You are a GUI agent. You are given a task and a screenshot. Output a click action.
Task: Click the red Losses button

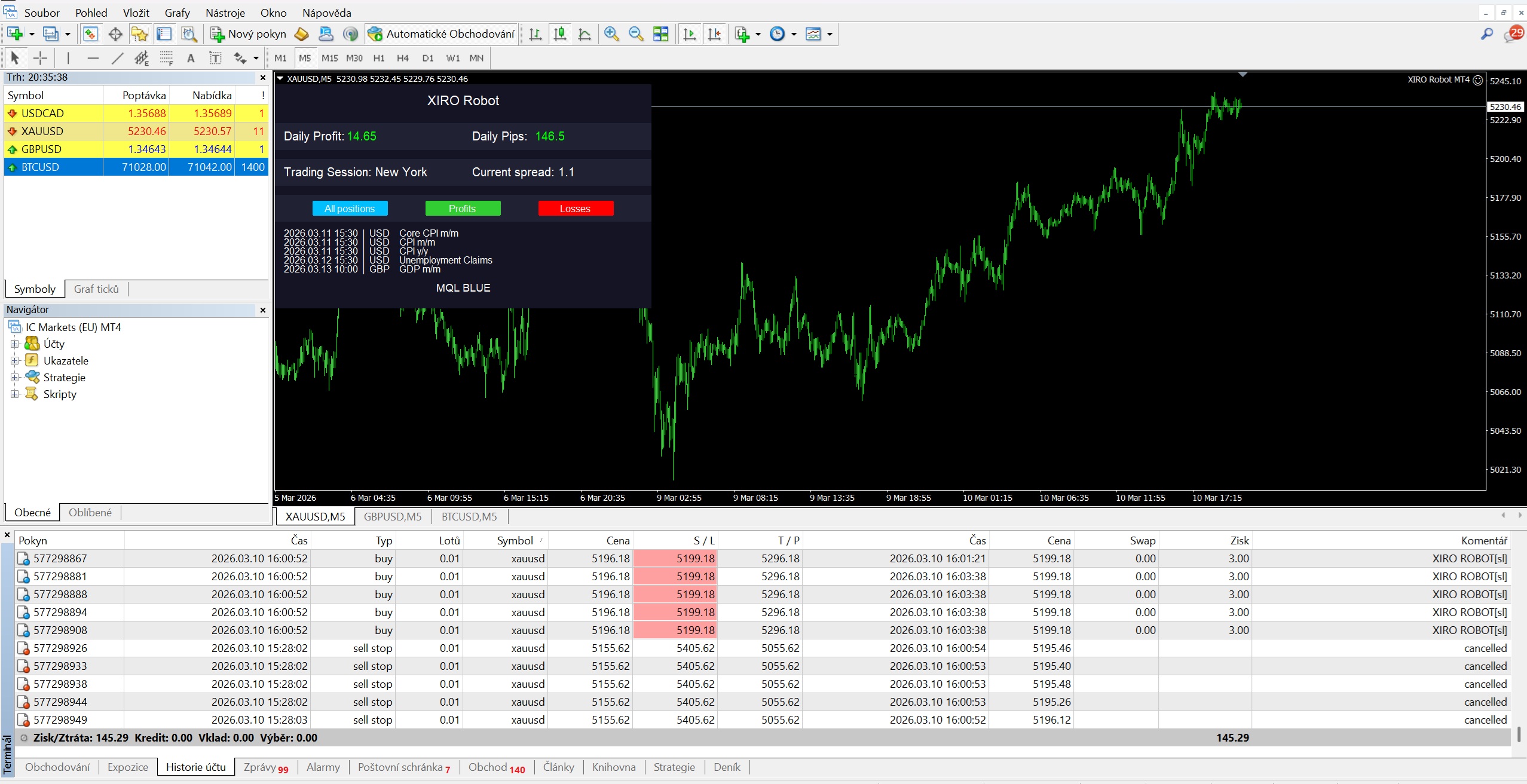[575, 209]
